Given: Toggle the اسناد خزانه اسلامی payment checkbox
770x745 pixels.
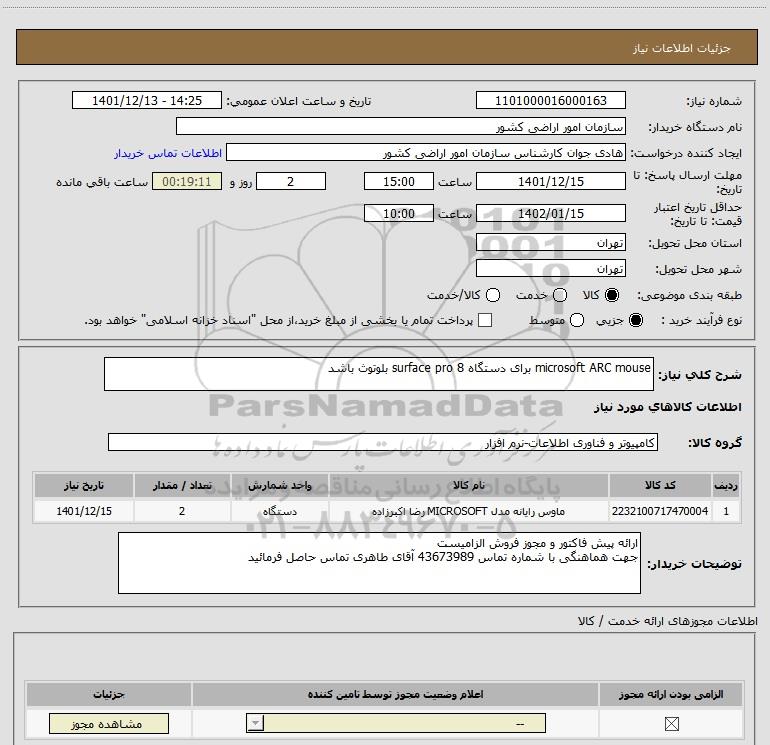Looking at the screenshot, I should click(485, 320).
